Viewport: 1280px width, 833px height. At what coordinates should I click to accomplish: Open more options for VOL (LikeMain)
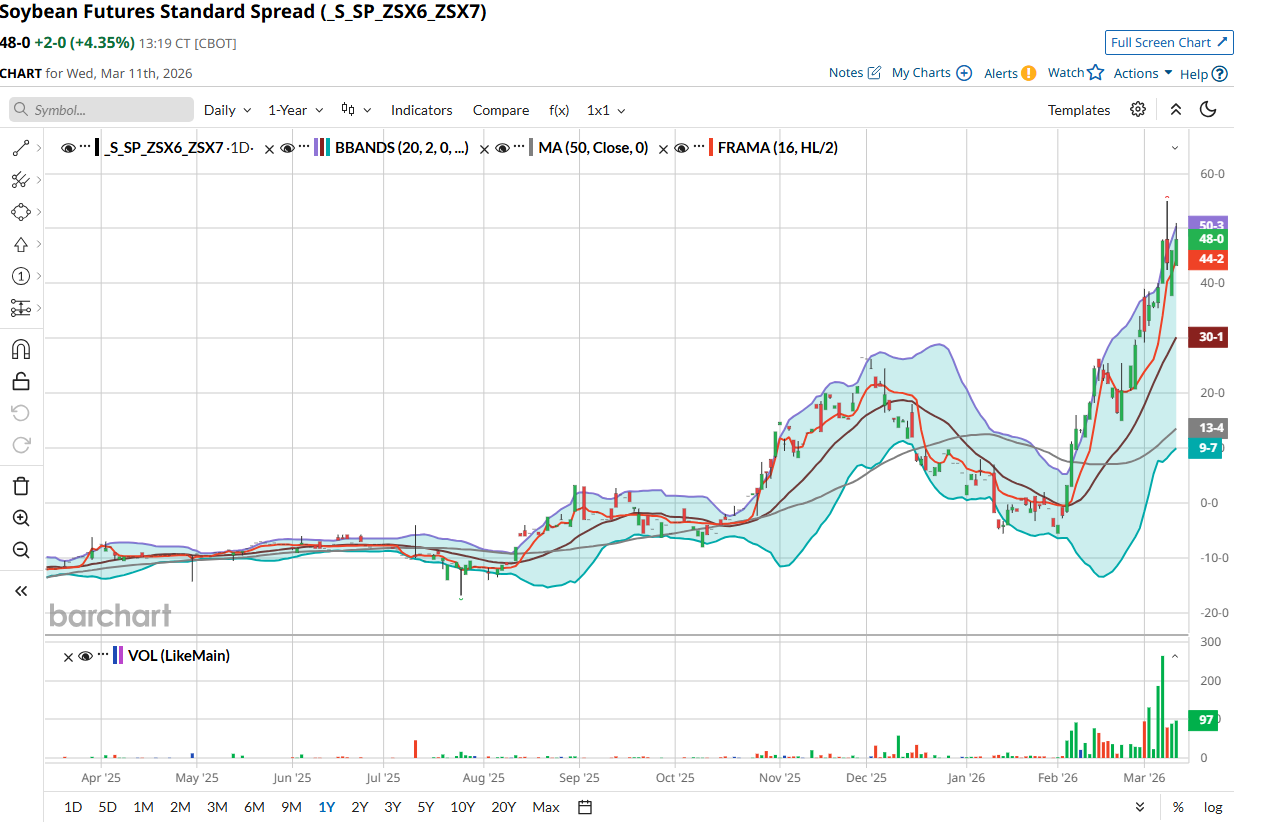[x=103, y=656]
